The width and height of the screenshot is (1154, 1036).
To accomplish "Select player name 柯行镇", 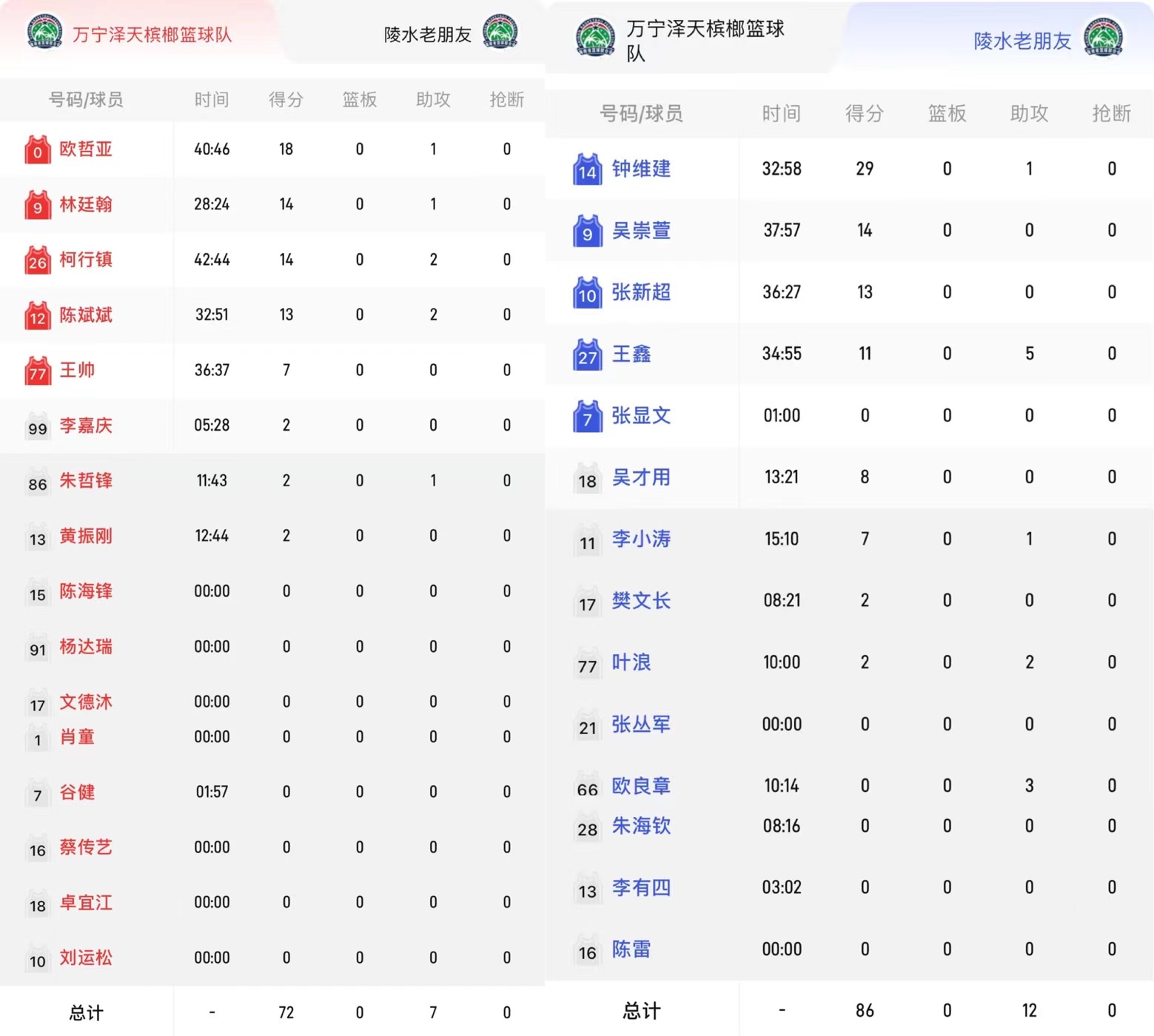I will 86,260.
